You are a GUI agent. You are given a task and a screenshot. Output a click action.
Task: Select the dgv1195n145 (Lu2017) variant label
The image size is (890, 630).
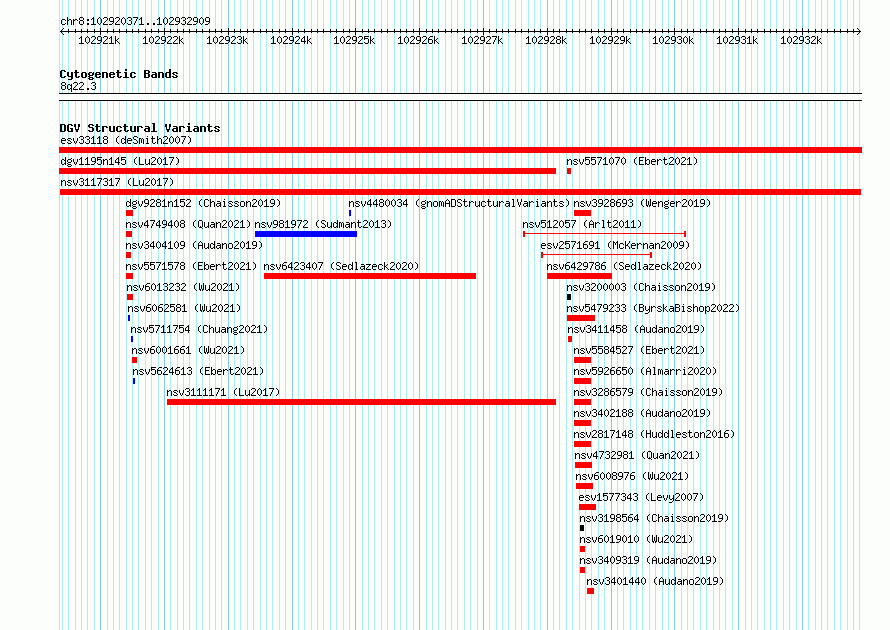[x=120, y=161]
